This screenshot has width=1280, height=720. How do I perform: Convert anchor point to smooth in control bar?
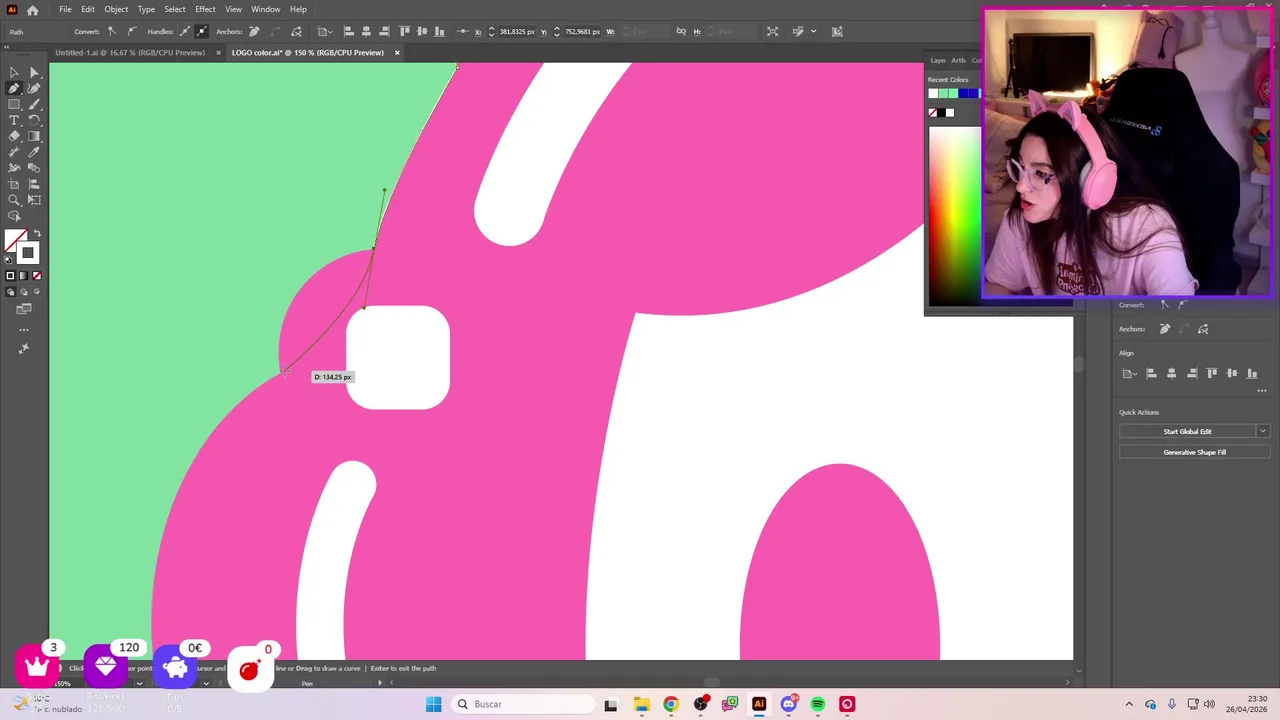pos(131,31)
